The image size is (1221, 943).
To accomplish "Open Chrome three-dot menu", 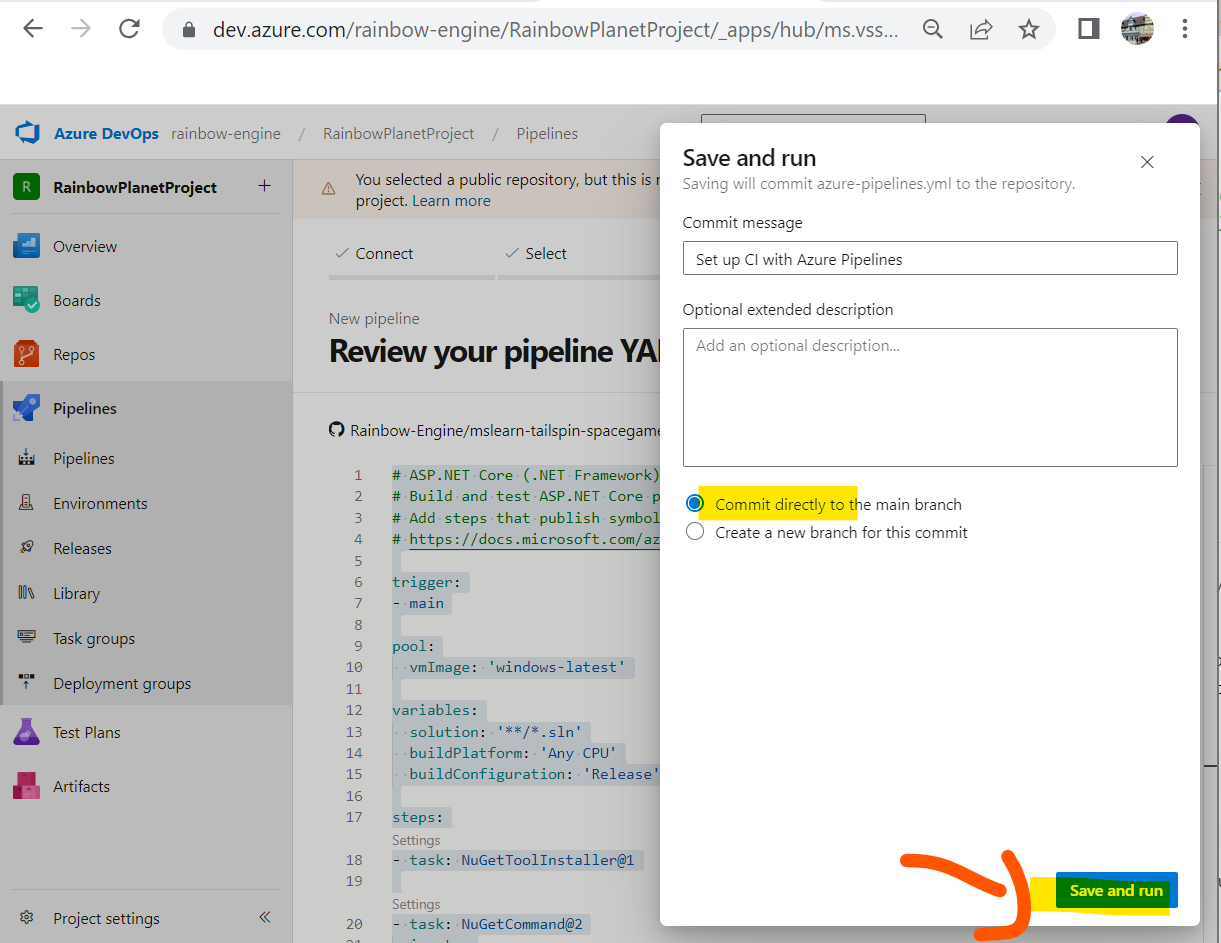I will pos(1185,29).
